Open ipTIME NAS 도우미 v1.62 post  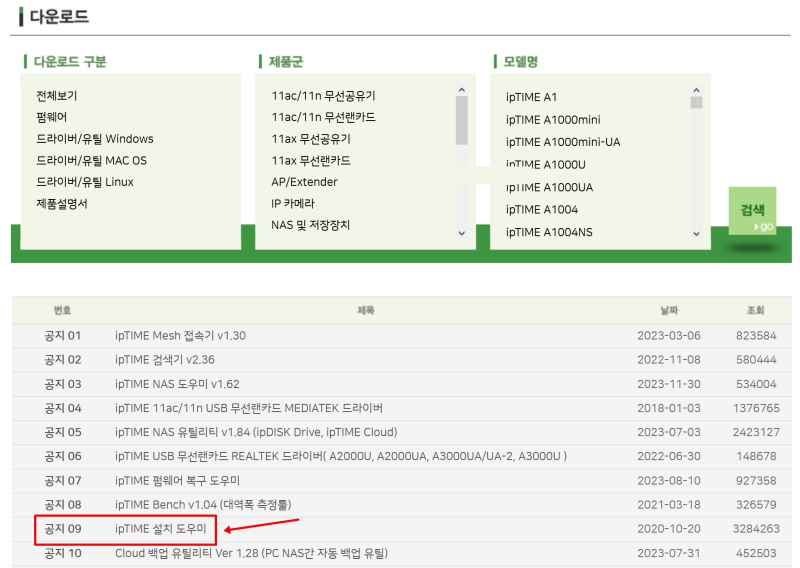pyautogui.click(x=177, y=384)
